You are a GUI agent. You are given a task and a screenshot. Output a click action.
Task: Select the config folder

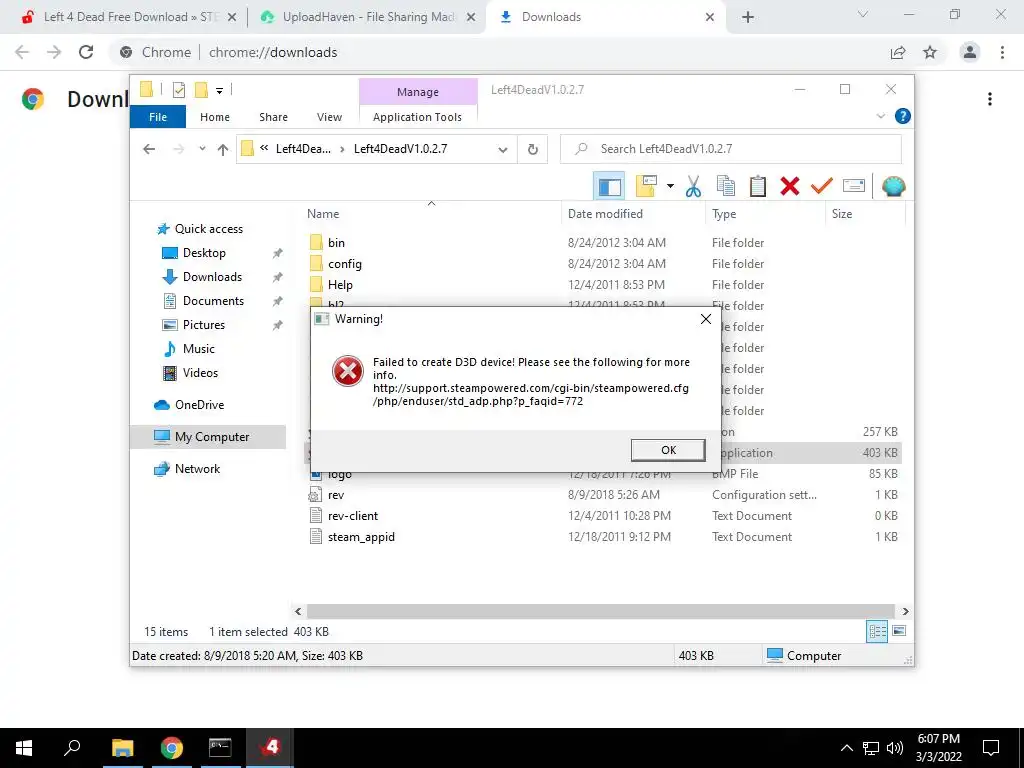click(344, 264)
